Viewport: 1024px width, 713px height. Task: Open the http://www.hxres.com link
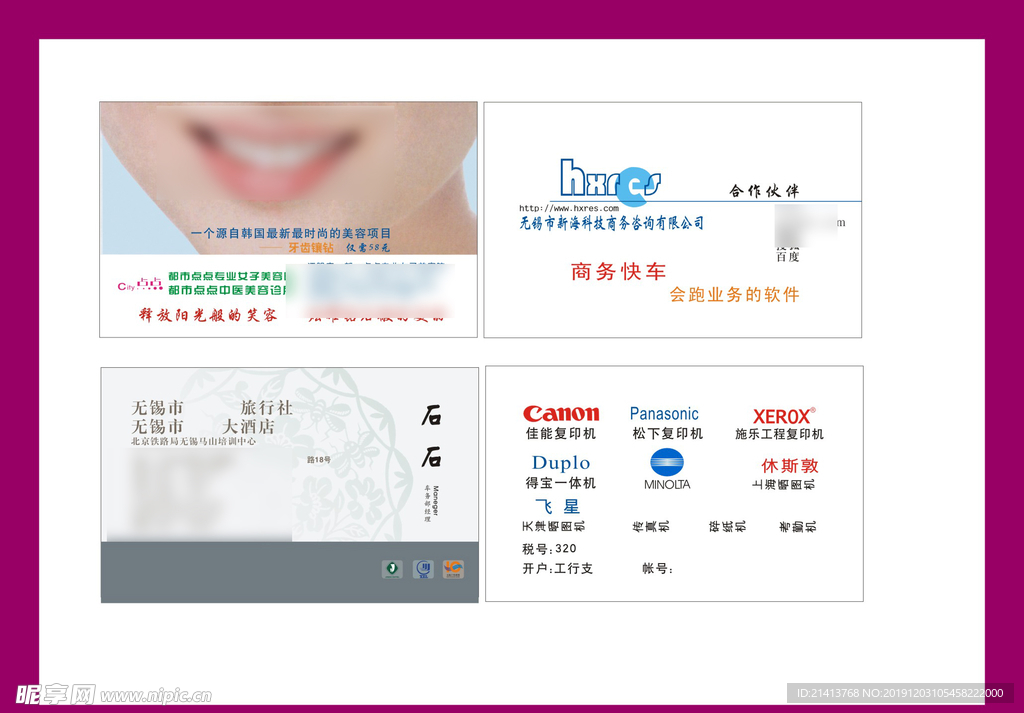click(568, 208)
